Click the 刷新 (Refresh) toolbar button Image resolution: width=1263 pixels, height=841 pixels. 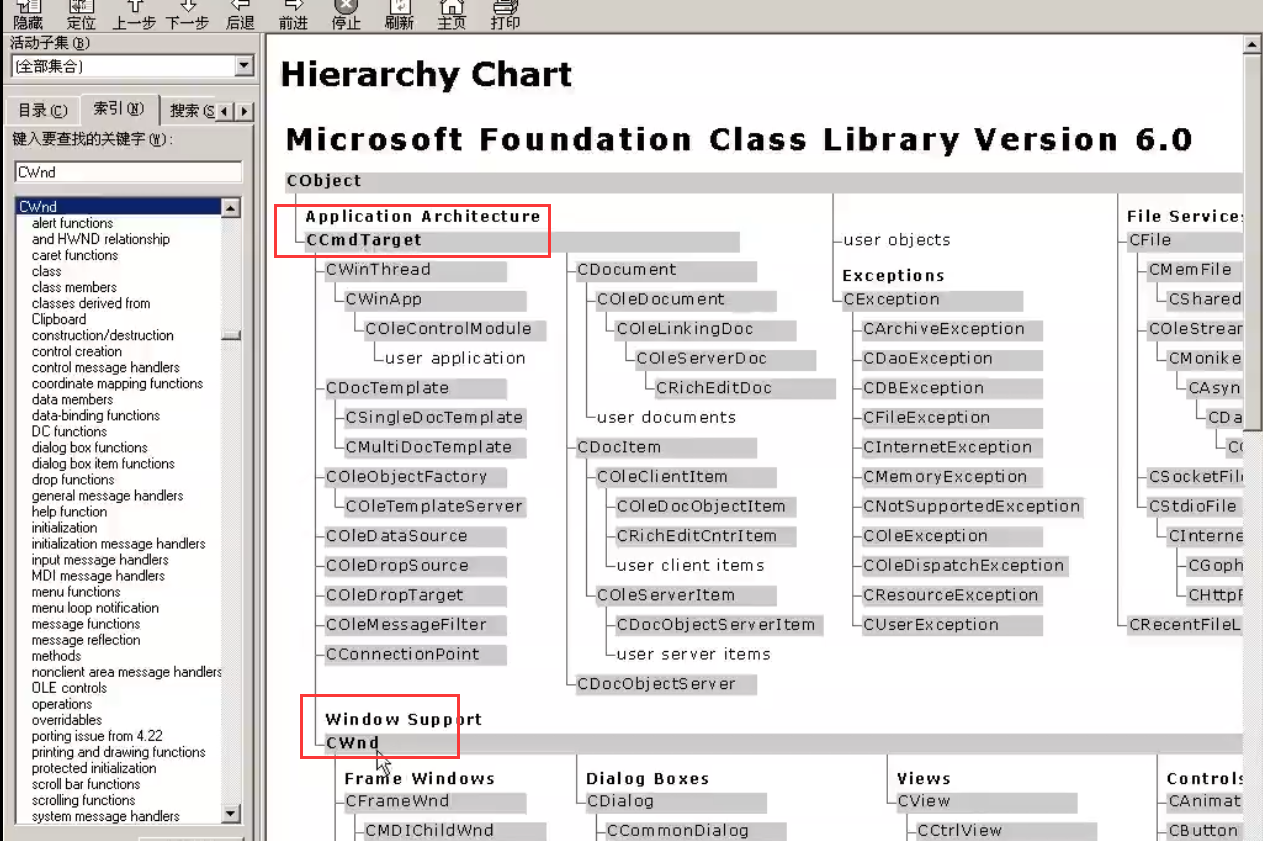(399, 14)
